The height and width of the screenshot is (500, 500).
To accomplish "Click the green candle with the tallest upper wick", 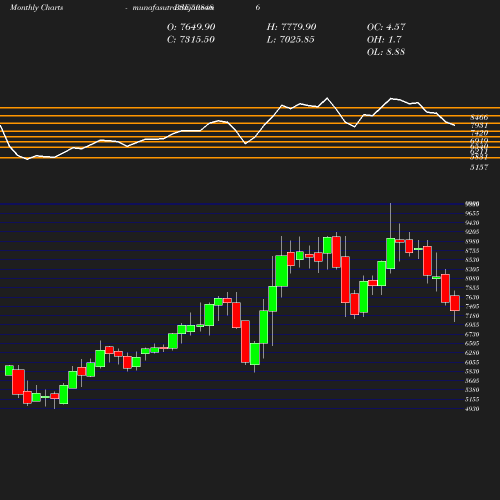I will (391, 253).
